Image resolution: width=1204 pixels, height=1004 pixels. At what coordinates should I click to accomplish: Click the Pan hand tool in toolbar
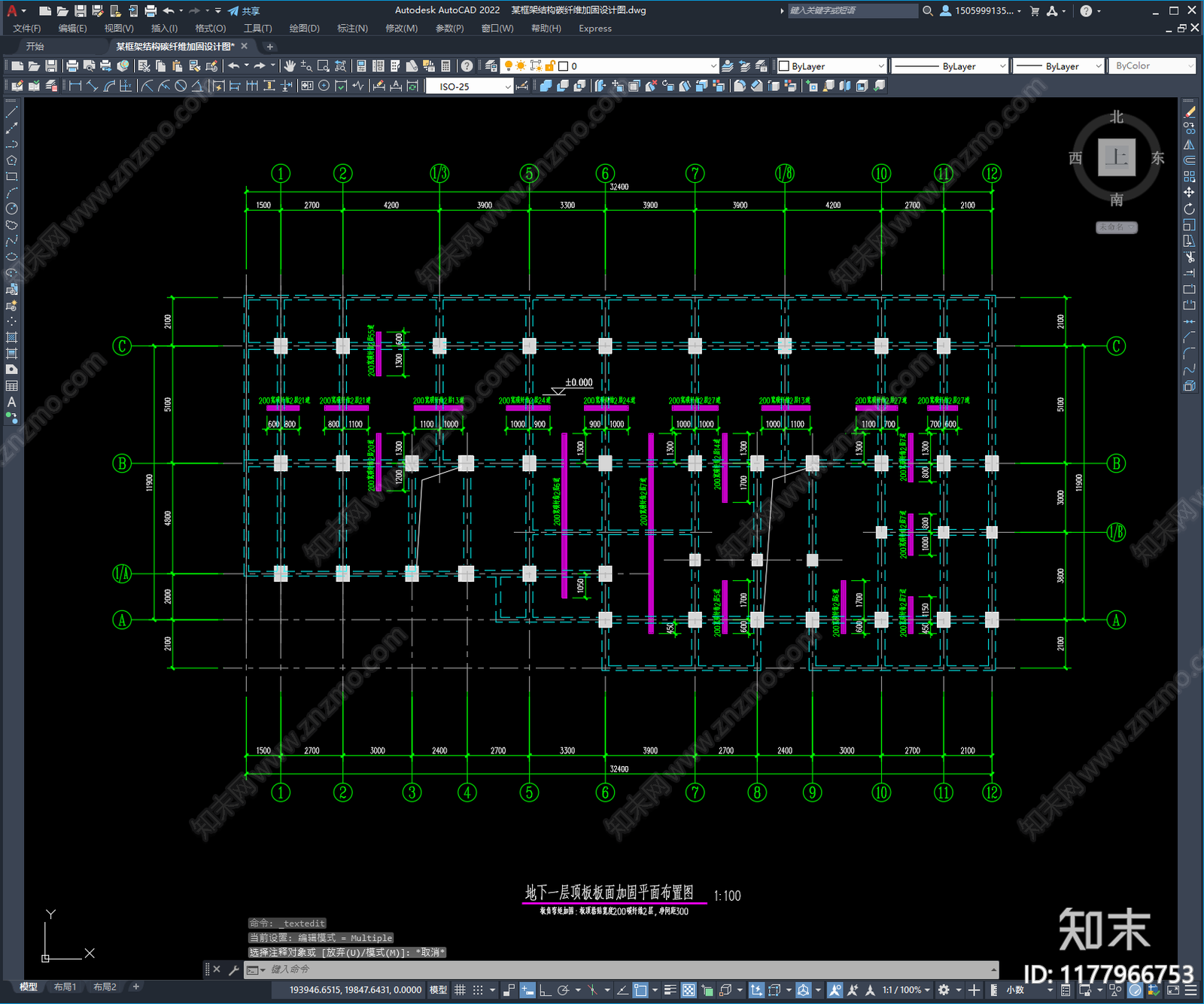[x=290, y=66]
